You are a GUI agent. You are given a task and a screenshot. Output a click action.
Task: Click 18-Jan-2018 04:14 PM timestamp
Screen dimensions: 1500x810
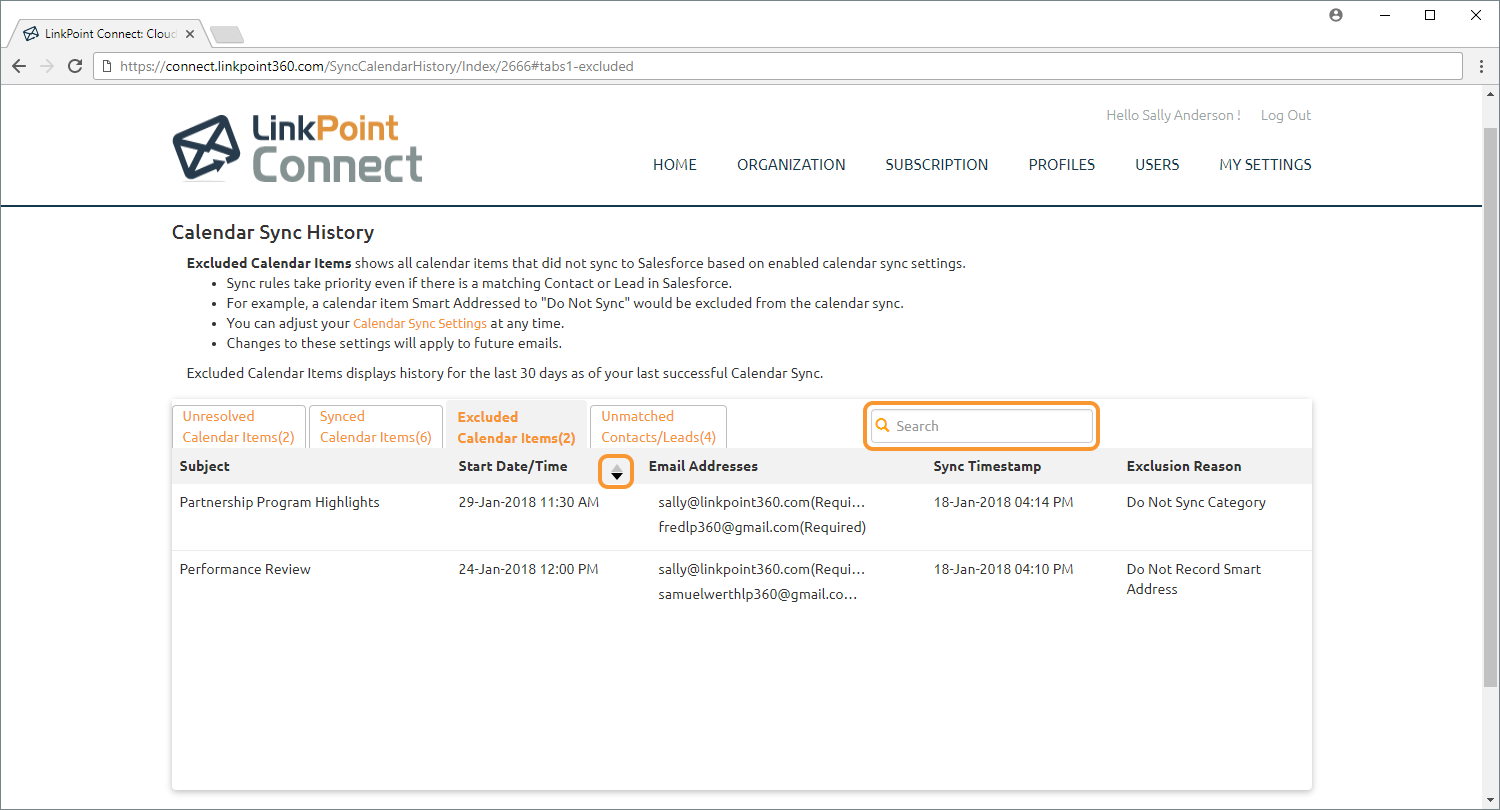[x=1003, y=502]
